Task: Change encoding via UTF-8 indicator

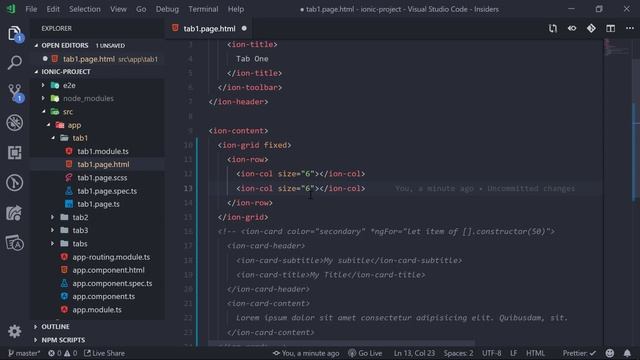Action: point(491,353)
